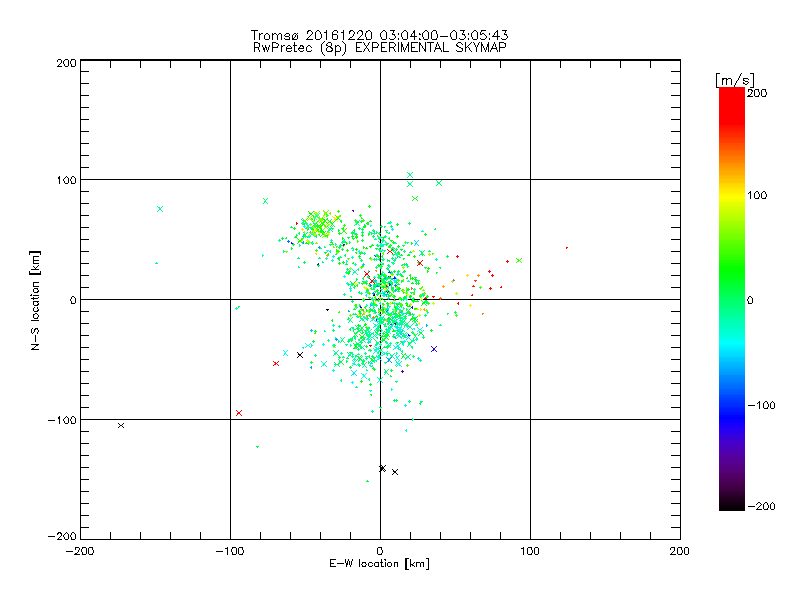Click the 'N-S location [km]' axis label

[x=35, y=300]
